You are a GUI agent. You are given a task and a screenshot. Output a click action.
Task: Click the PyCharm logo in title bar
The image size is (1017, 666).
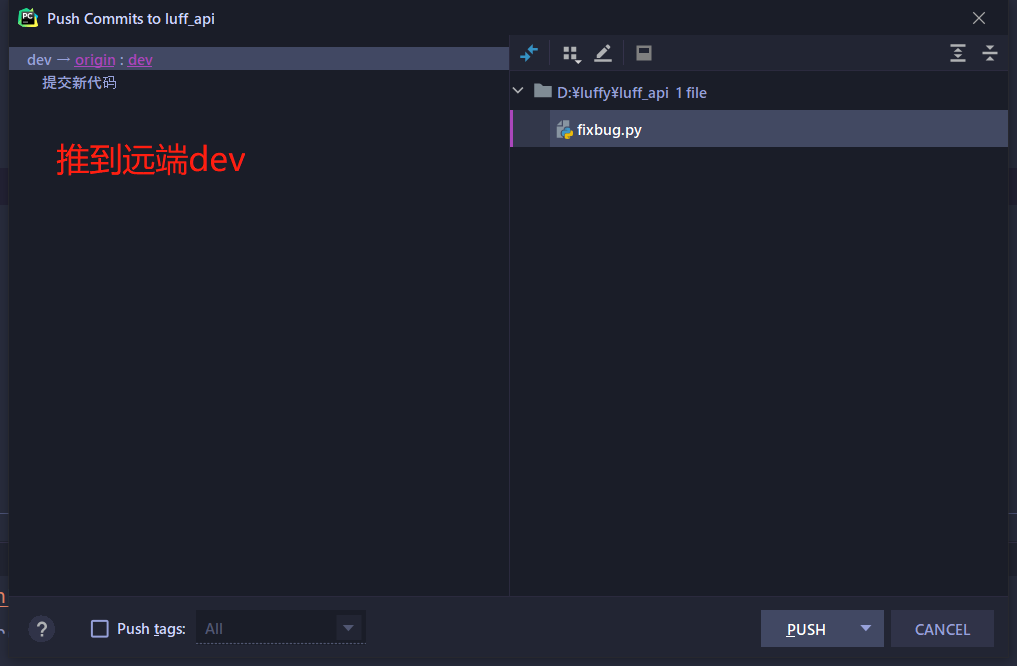coord(28,18)
